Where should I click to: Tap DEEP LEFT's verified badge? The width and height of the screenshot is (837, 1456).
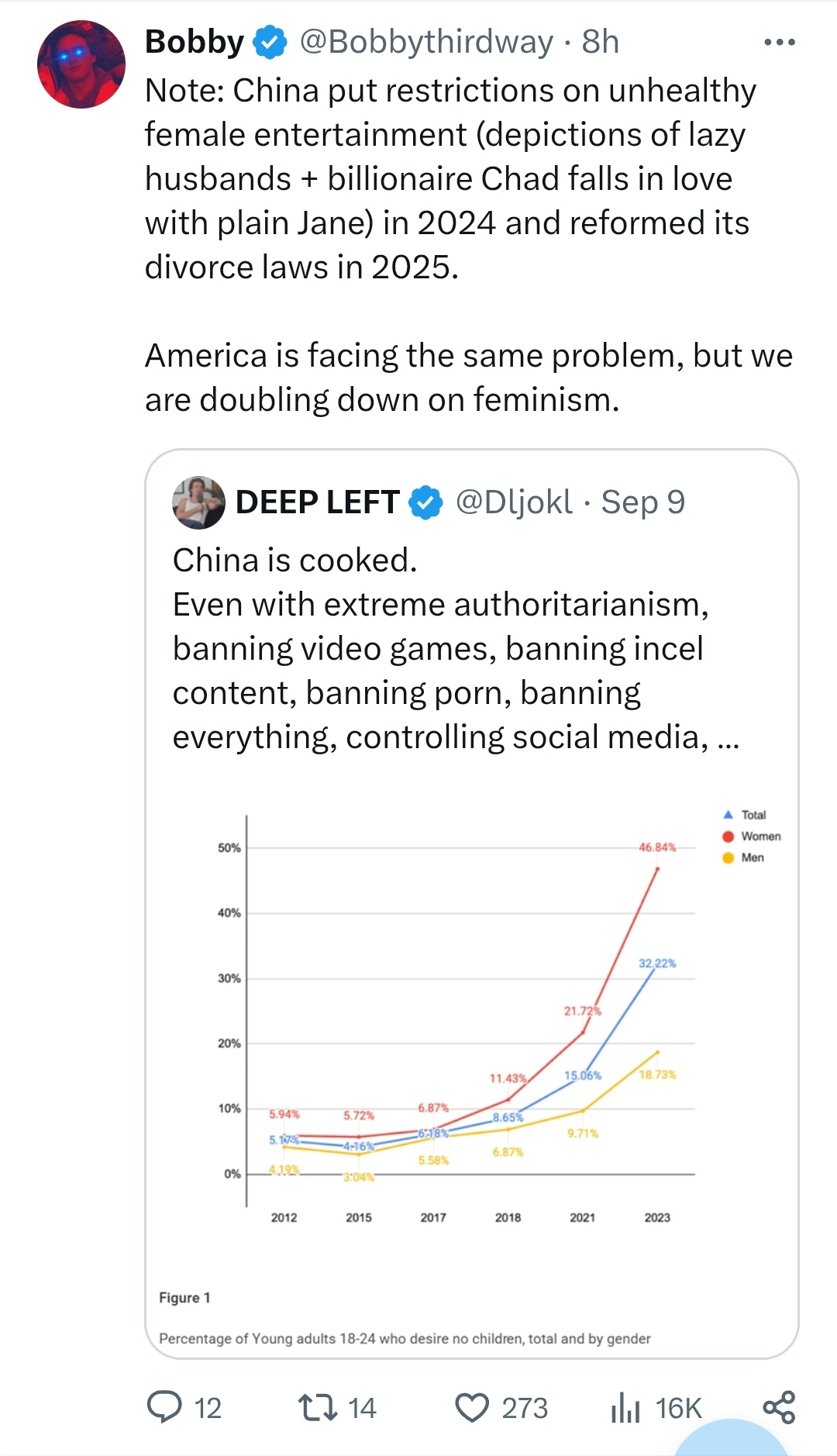425,502
